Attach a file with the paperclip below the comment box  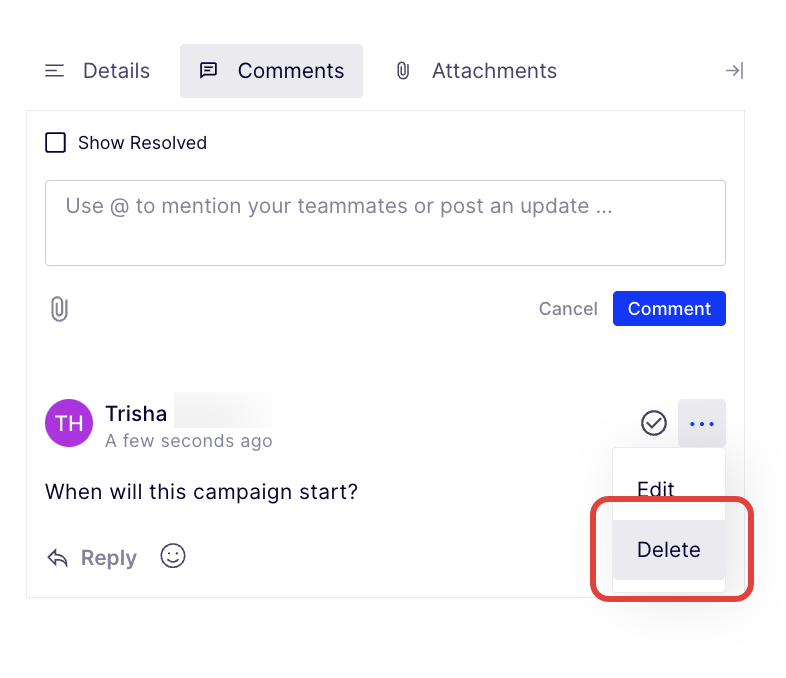coord(59,309)
